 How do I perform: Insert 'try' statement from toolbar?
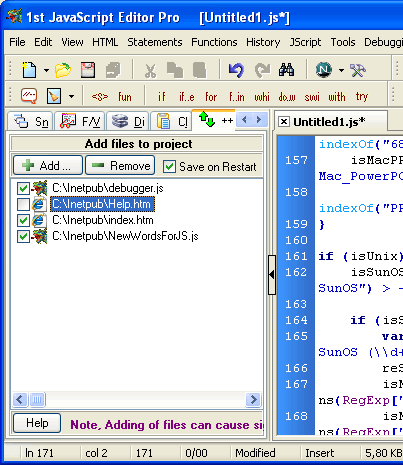pyautogui.click(x=362, y=97)
